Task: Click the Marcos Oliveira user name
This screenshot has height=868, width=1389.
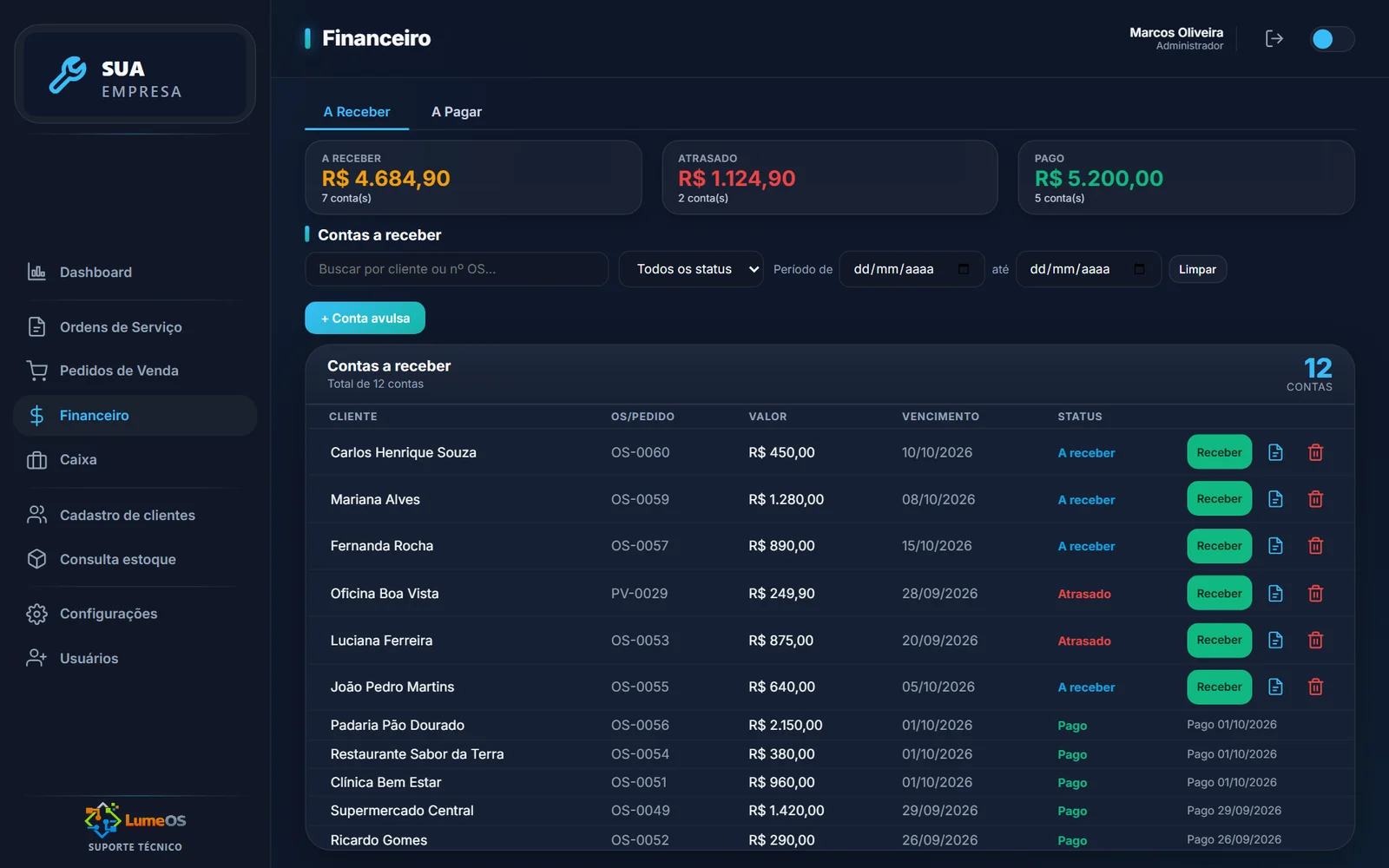Action: tap(1176, 32)
